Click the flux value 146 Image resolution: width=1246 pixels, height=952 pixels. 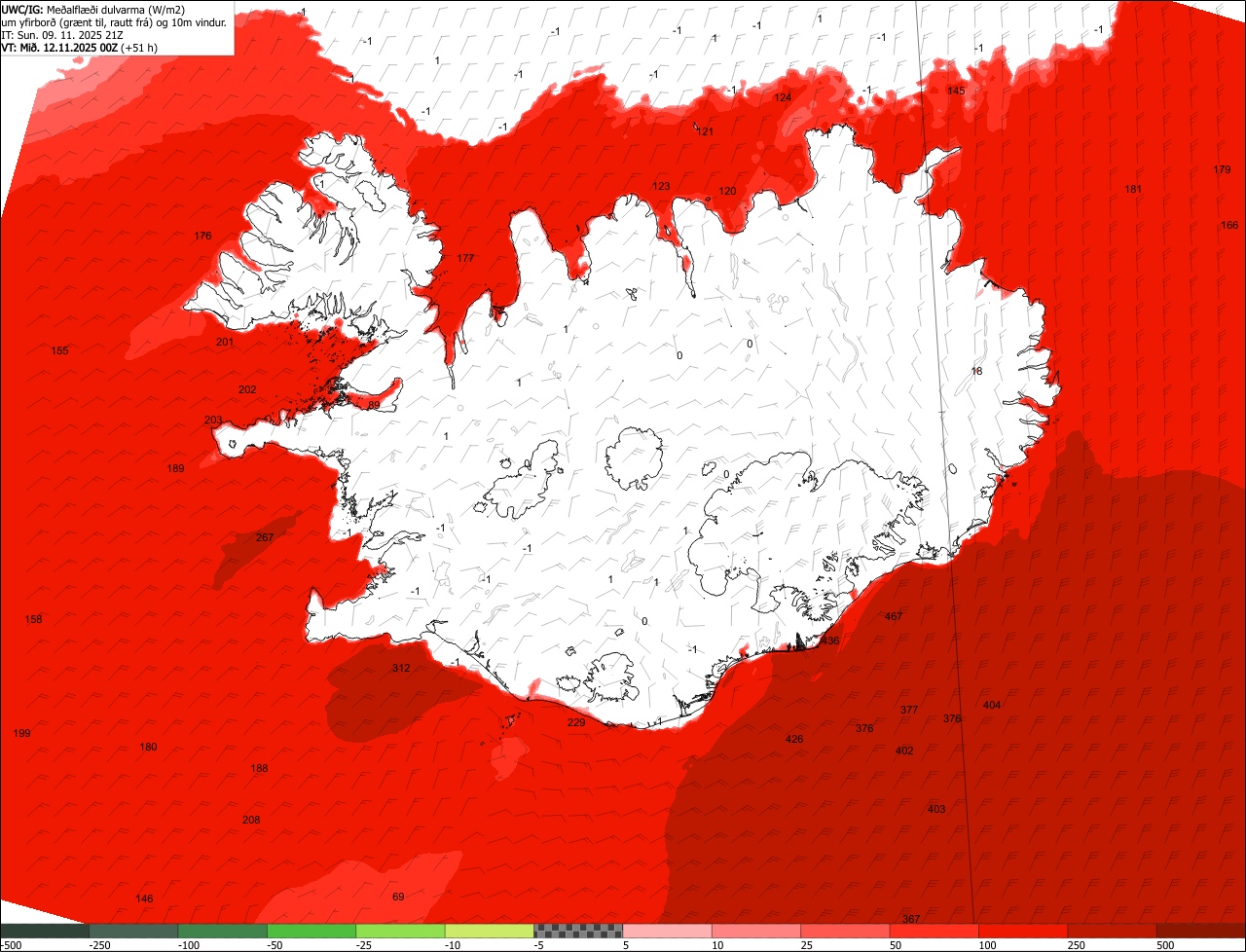144,897
